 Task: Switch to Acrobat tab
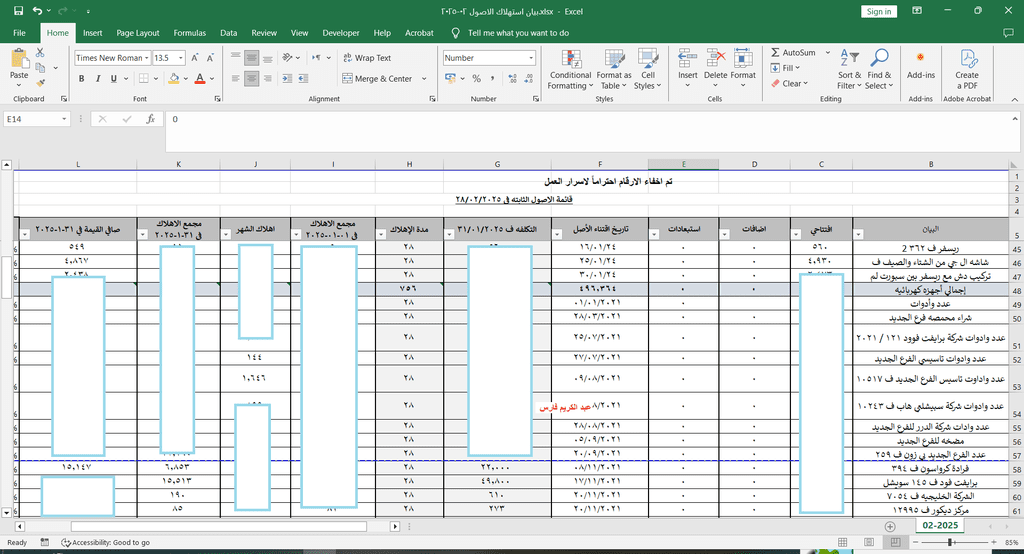click(419, 33)
